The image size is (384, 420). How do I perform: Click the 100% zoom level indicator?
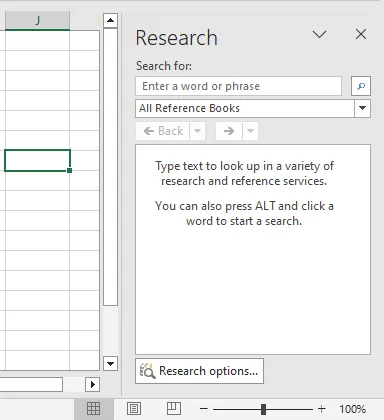point(353,409)
